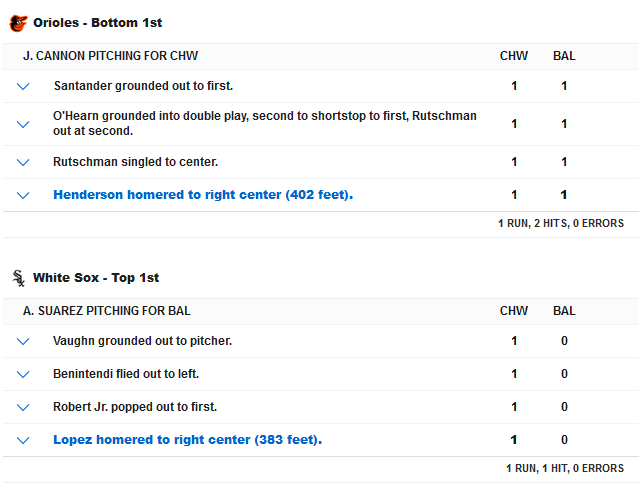Expand Henderson home run play chevron

[23, 195]
